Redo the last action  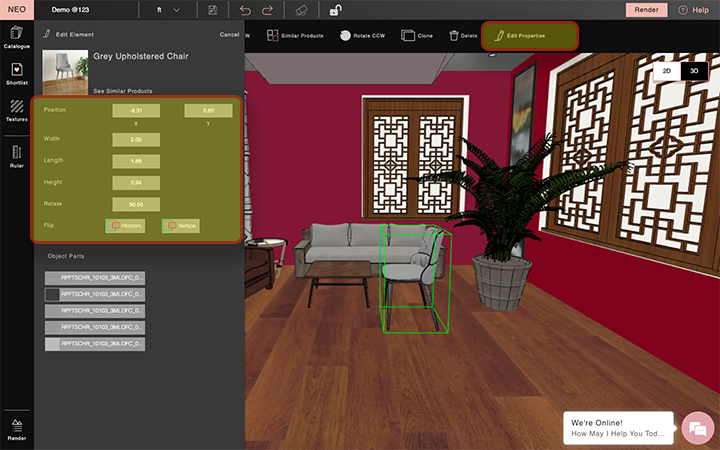(x=267, y=10)
